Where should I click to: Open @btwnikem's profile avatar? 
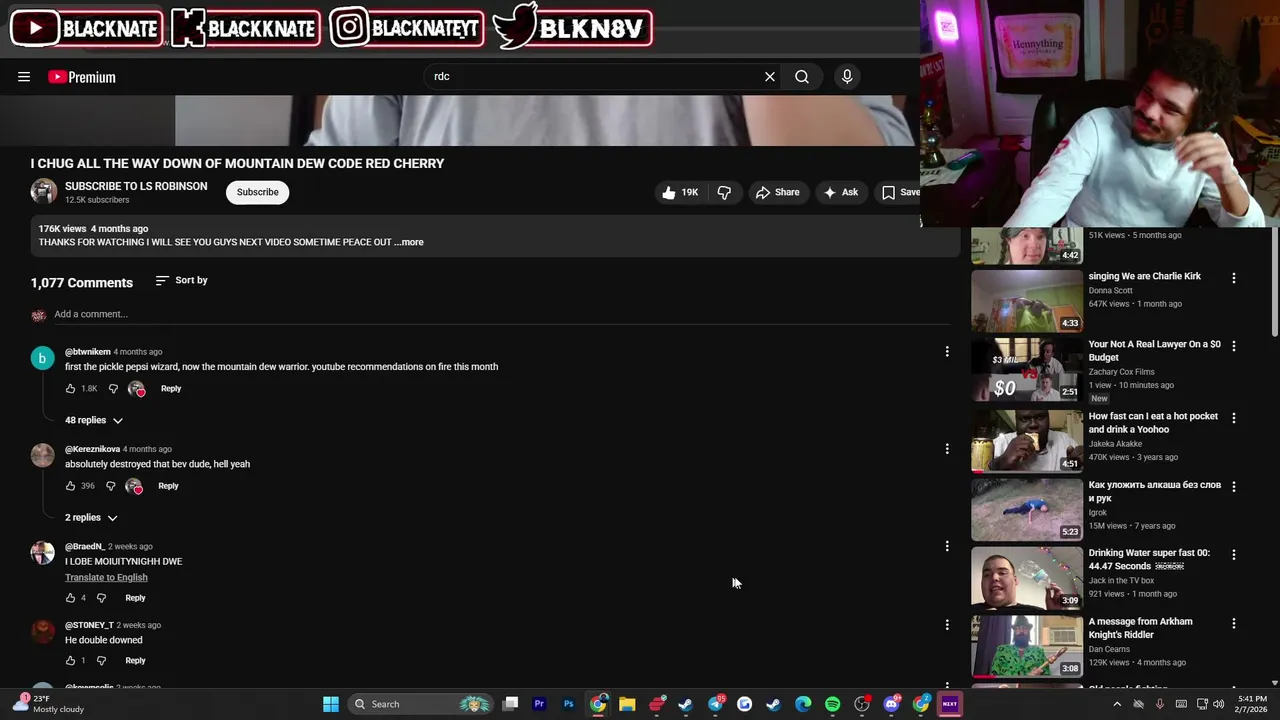(42, 358)
